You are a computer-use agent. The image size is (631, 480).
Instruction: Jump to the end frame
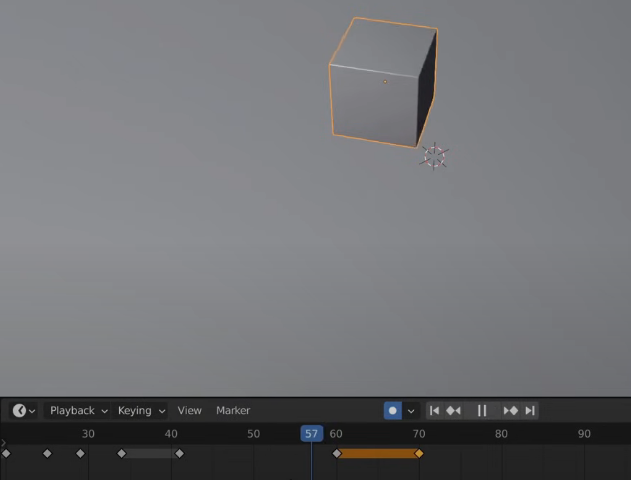click(x=530, y=410)
